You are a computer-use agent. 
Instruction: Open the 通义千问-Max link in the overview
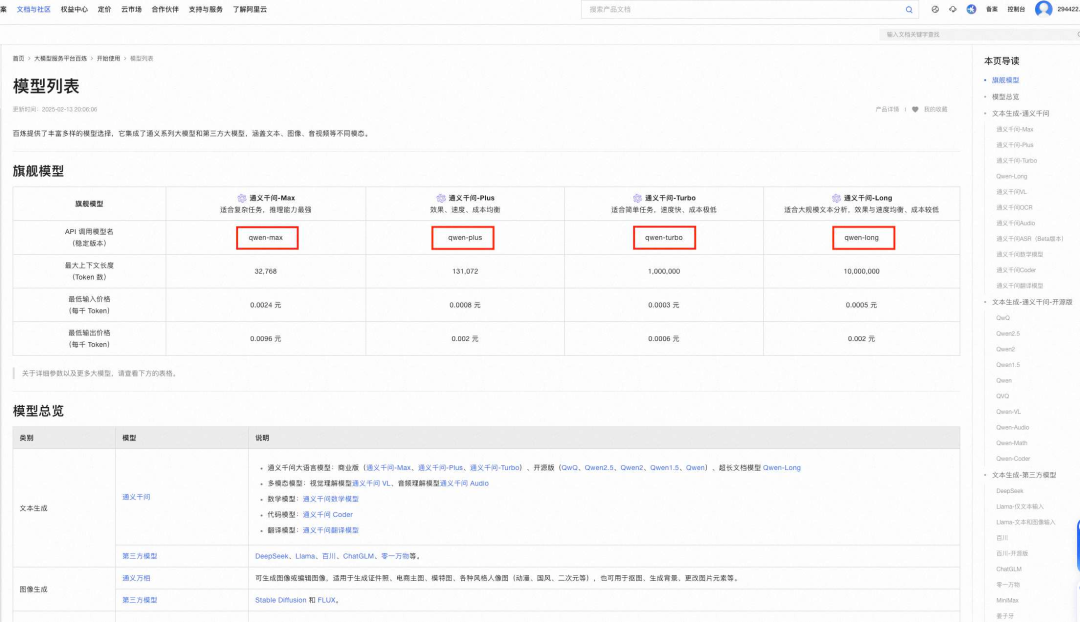[388, 468]
